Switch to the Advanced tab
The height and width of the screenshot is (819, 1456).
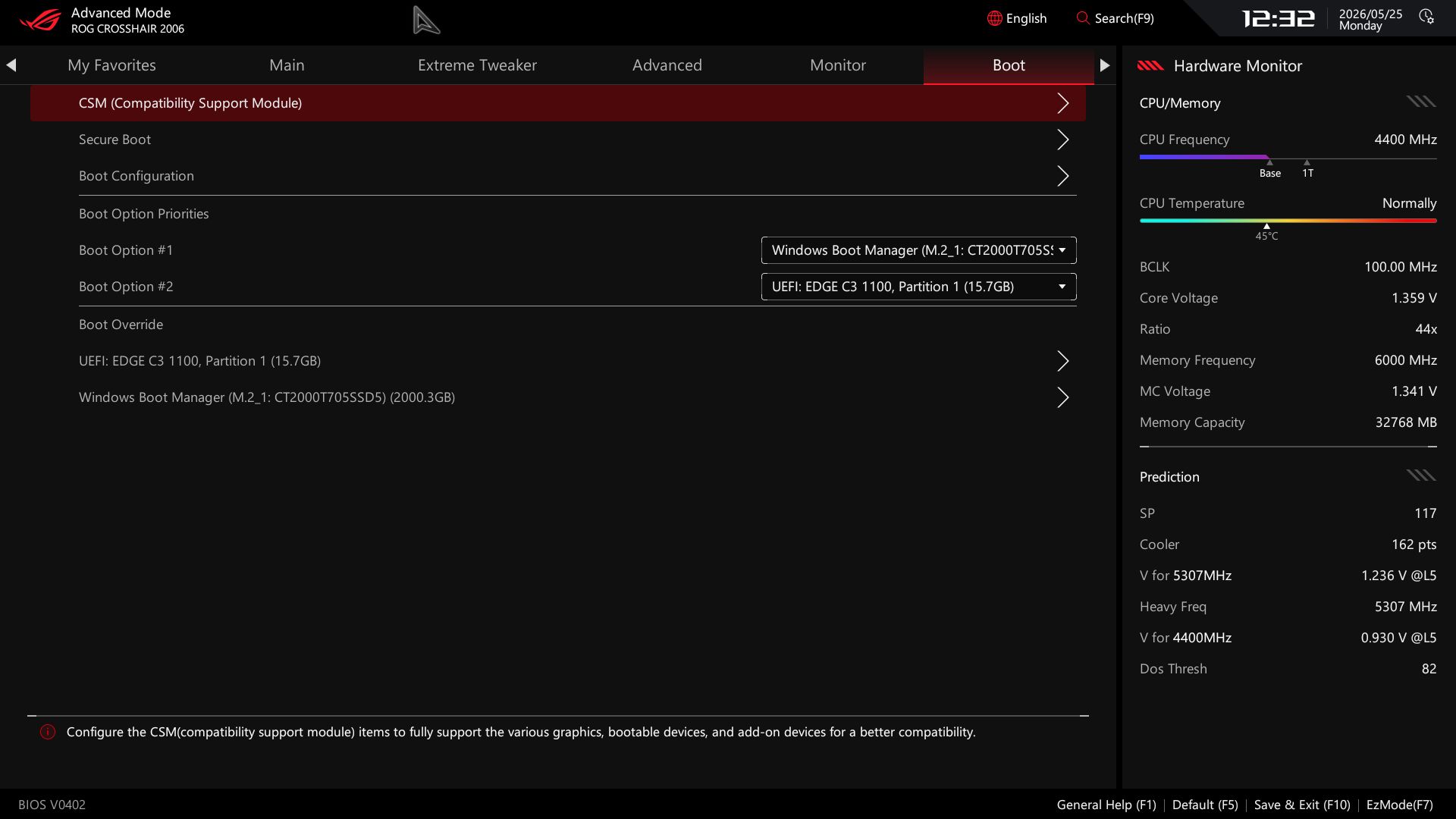click(667, 65)
